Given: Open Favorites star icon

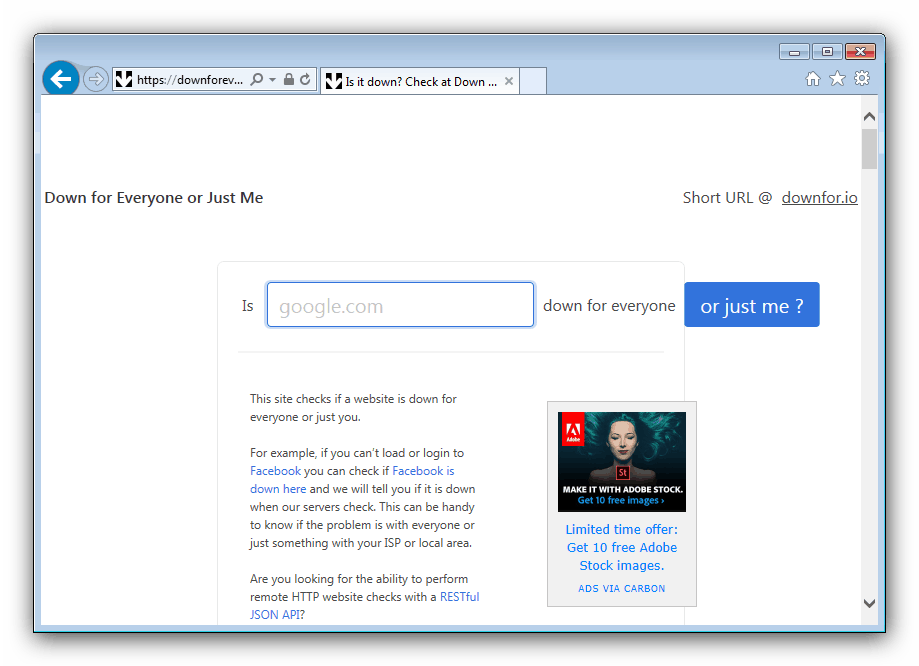Looking at the screenshot, I should tap(838, 79).
